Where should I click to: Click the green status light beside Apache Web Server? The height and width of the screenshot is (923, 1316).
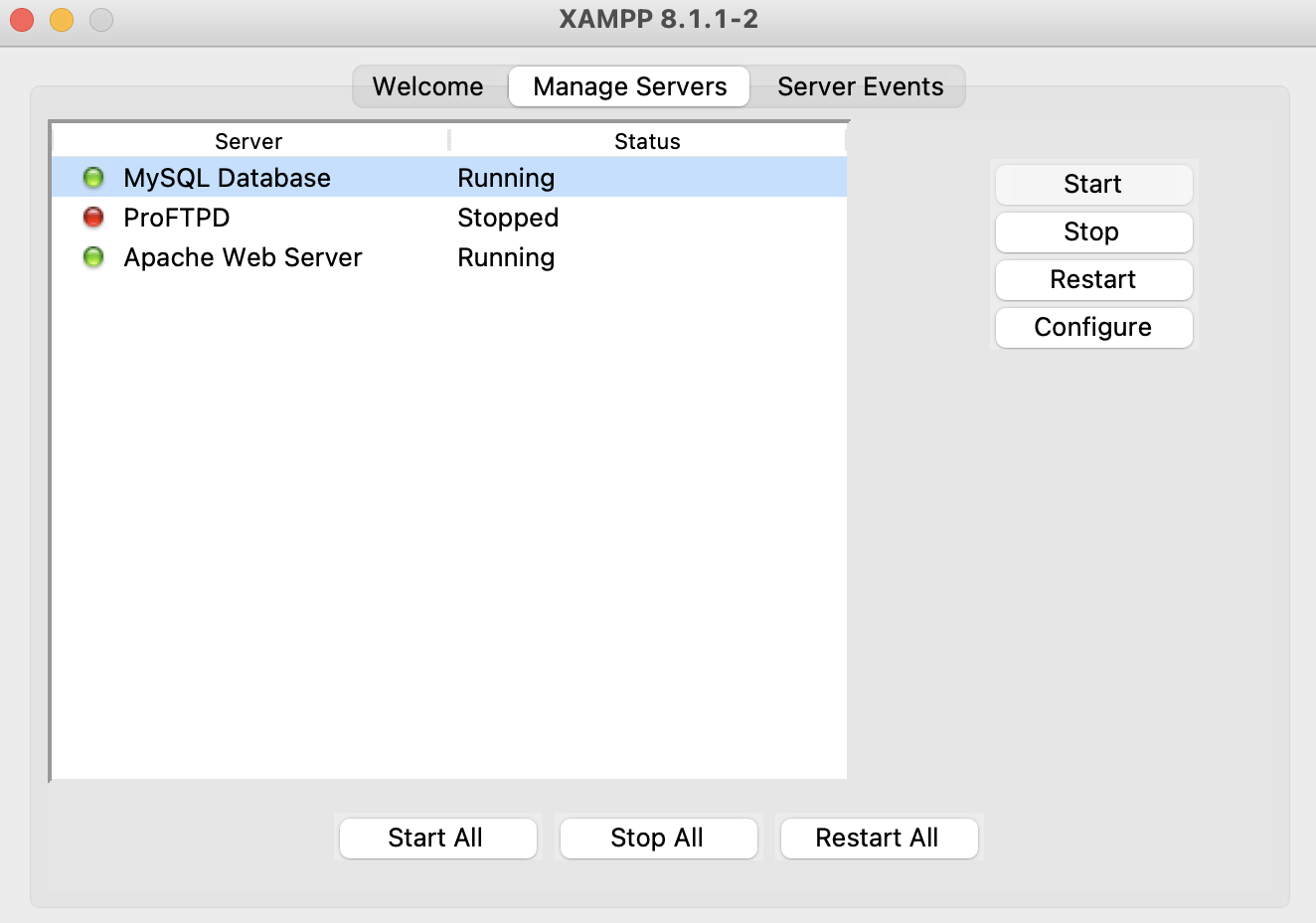click(x=92, y=256)
